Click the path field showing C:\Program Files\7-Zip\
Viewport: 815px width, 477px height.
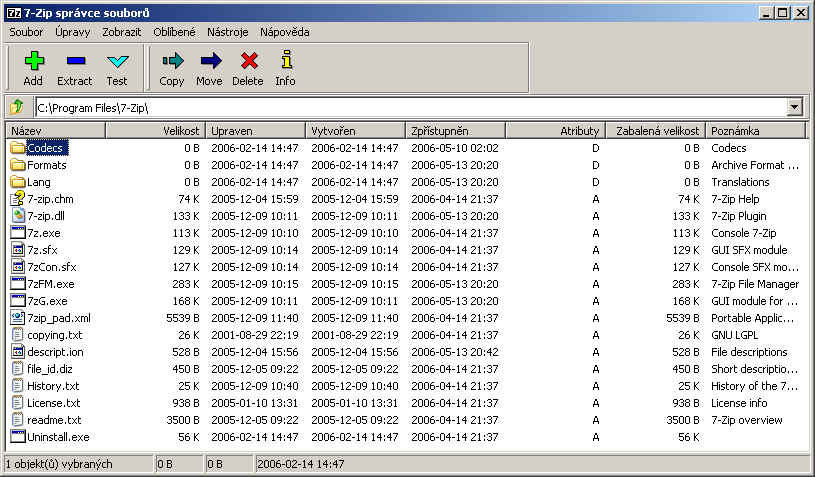(x=400, y=107)
